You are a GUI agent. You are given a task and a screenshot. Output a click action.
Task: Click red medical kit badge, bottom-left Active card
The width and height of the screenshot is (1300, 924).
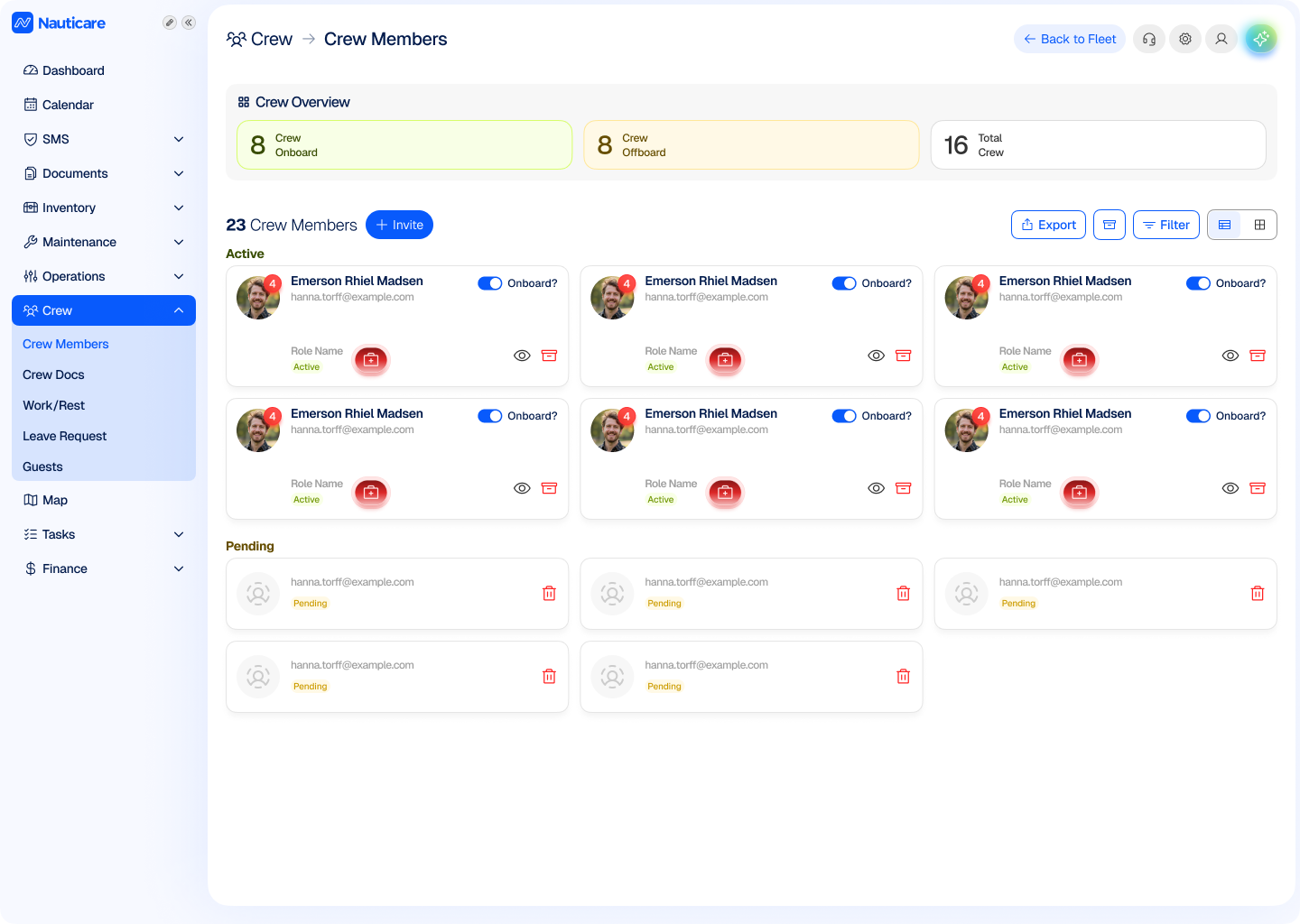pyautogui.click(x=371, y=493)
